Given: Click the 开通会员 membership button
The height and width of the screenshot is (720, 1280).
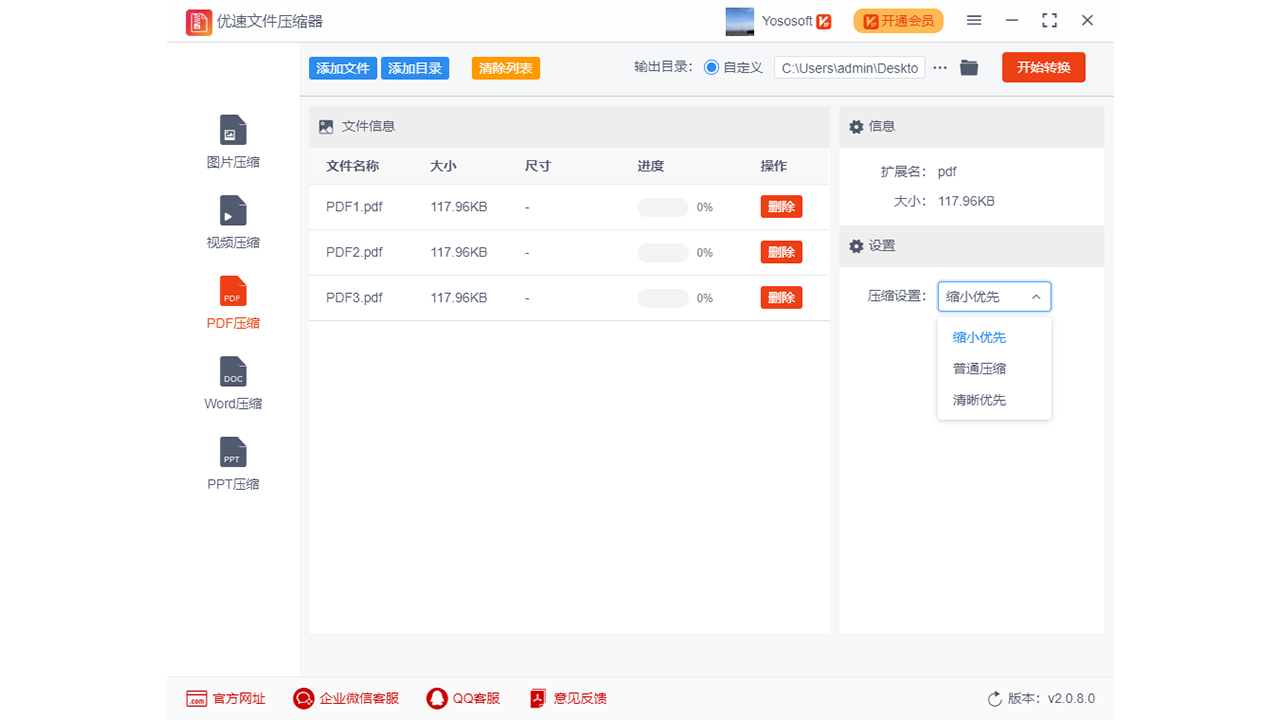Looking at the screenshot, I should pyautogui.click(x=897, y=20).
